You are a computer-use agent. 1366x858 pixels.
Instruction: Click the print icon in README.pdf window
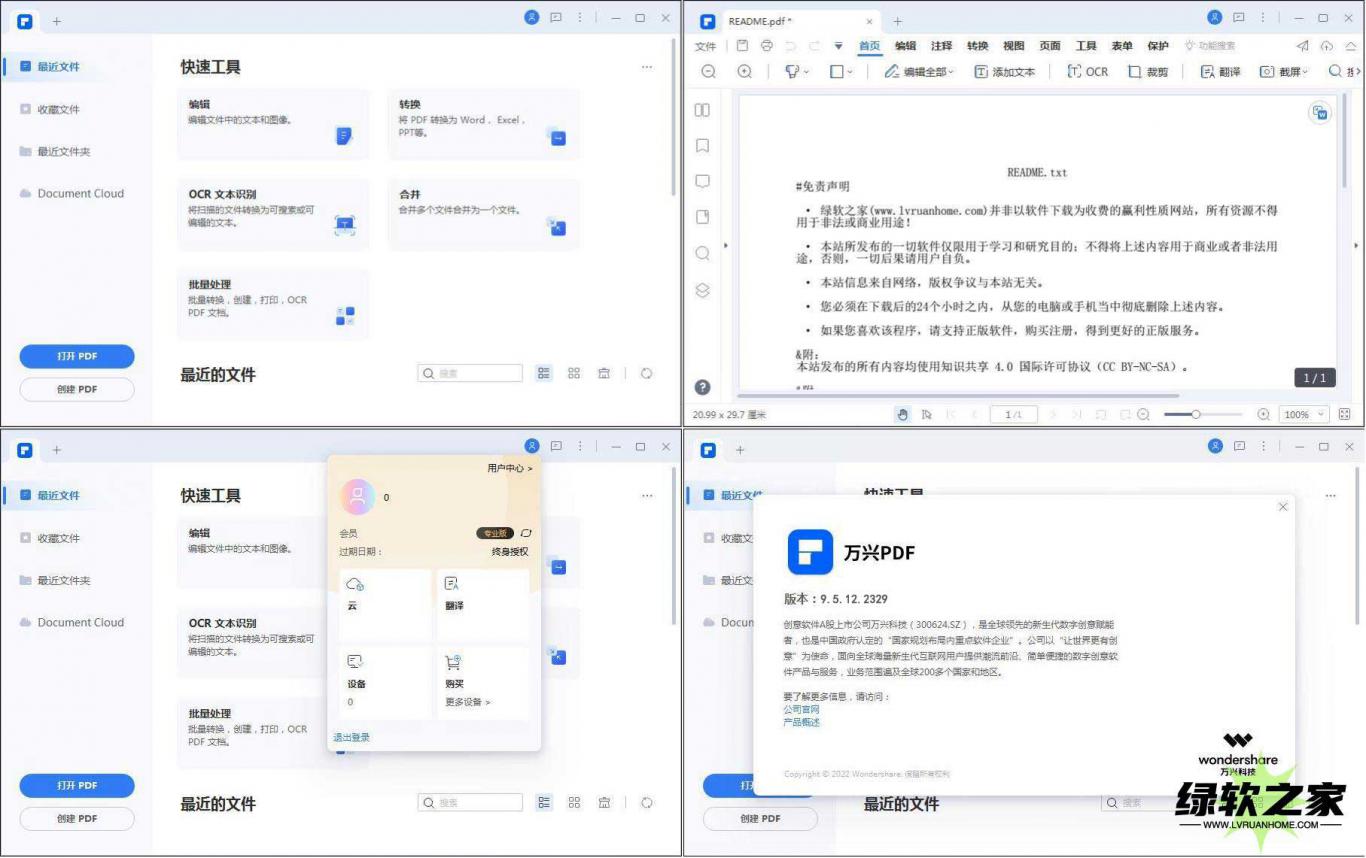click(x=767, y=46)
